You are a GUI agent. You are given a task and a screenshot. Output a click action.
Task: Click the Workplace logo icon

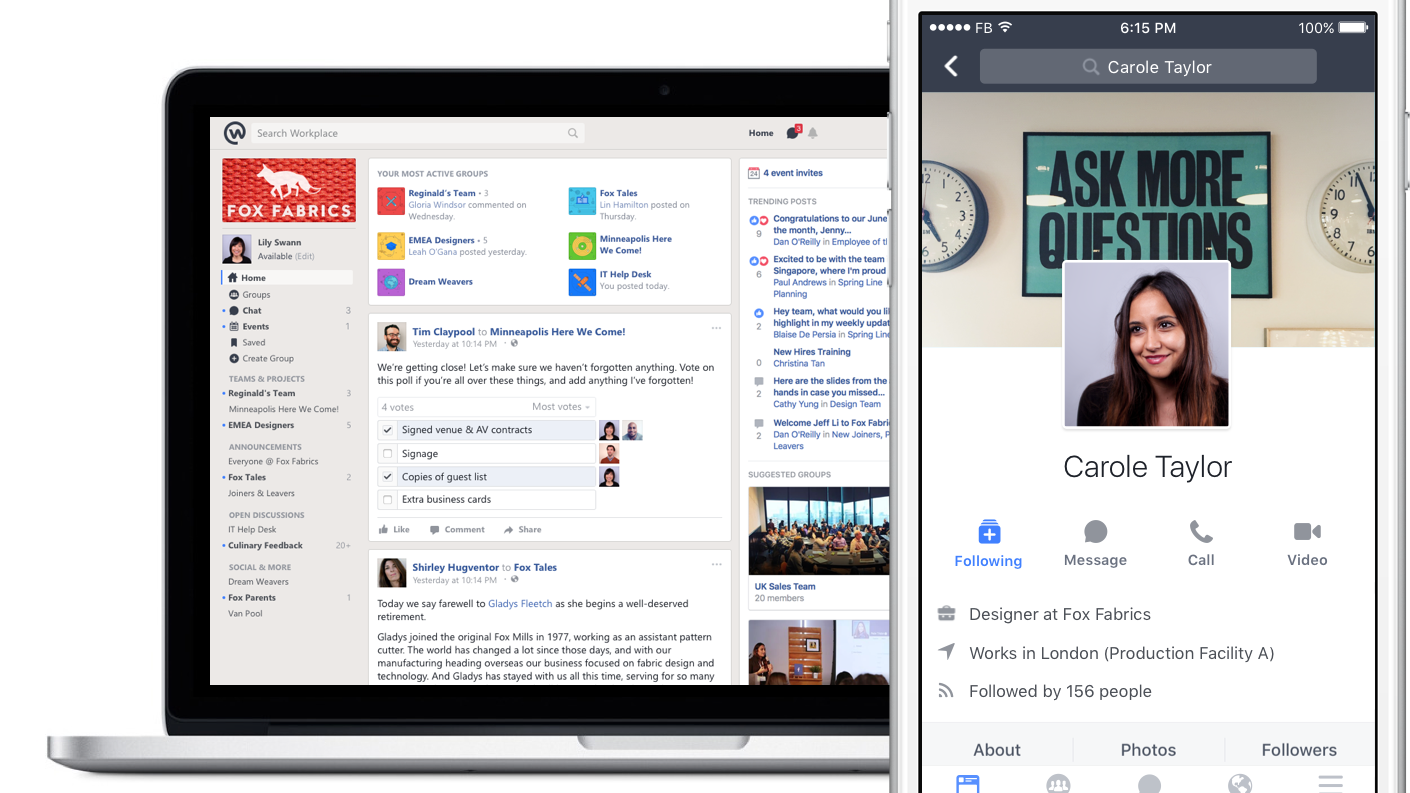pyautogui.click(x=234, y=133)
